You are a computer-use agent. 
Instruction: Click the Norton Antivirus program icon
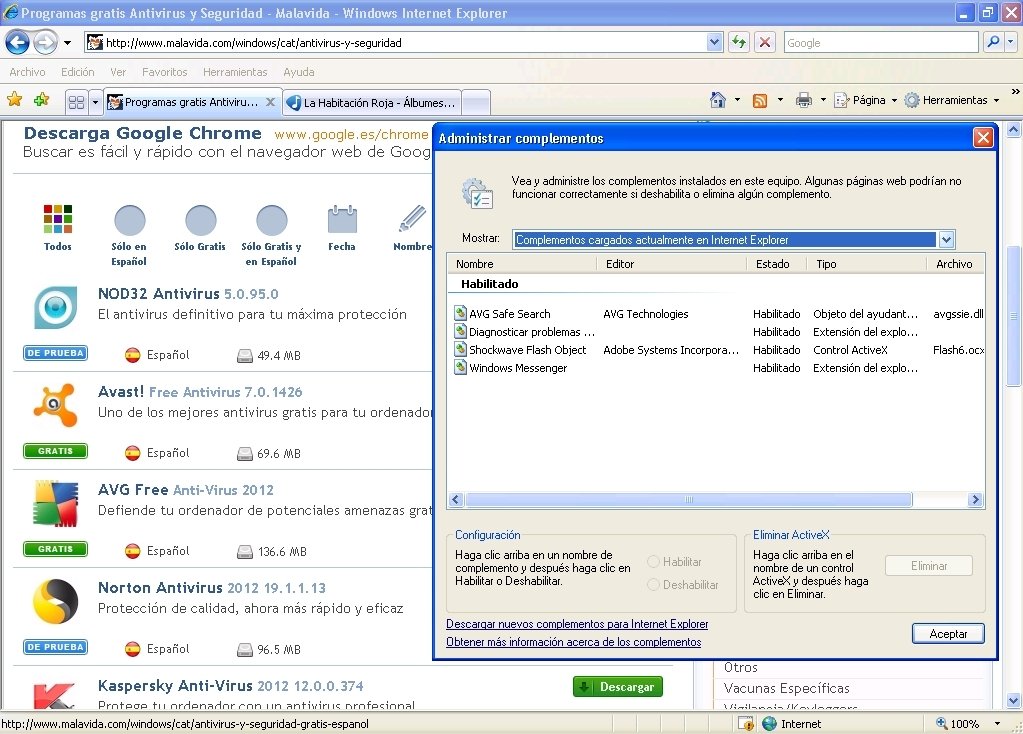click(x=55, y=601)
